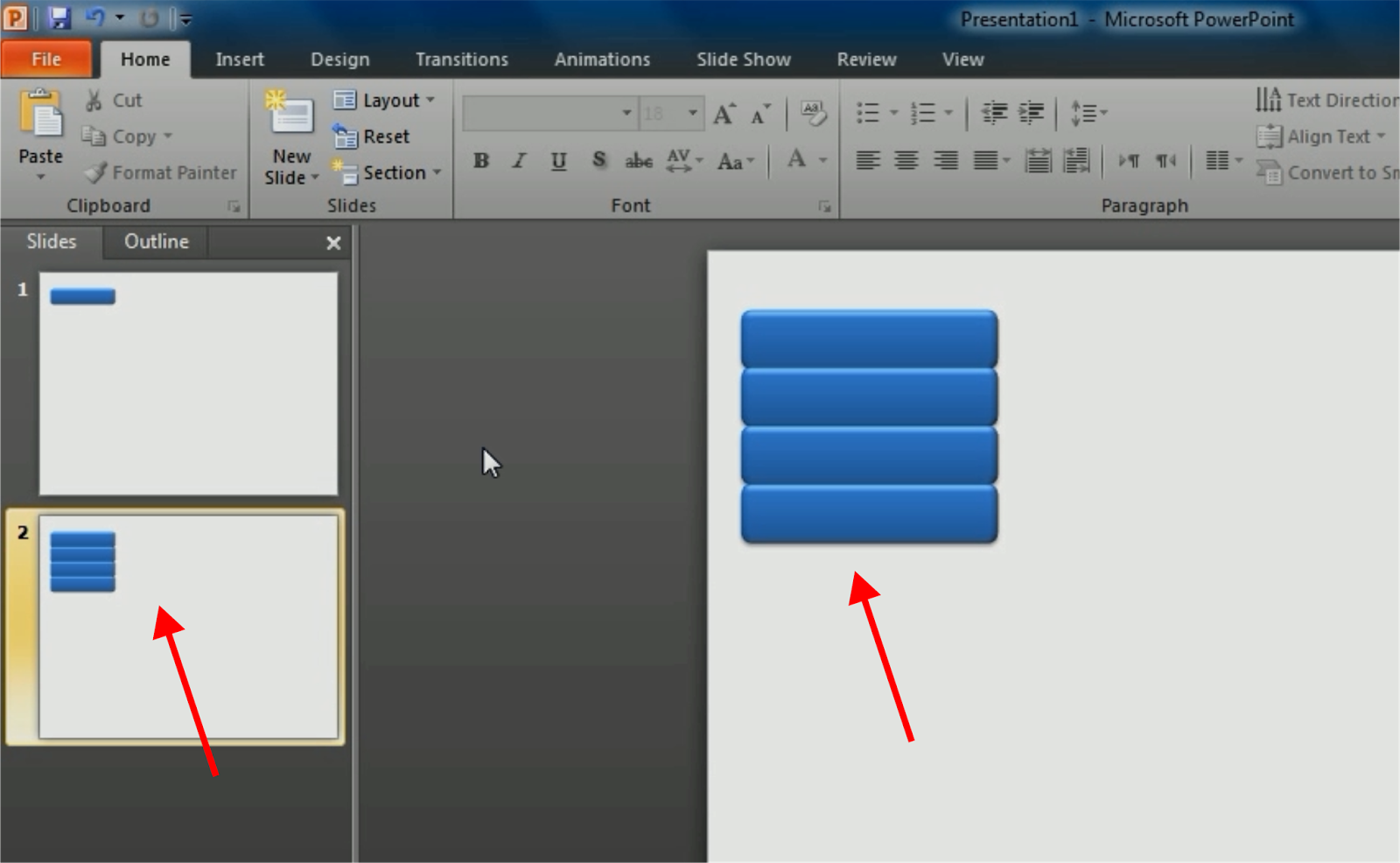Screen dimensions: 1400x863
Task: Open the Text Direction menu
Action: [x=1327, y=100]
